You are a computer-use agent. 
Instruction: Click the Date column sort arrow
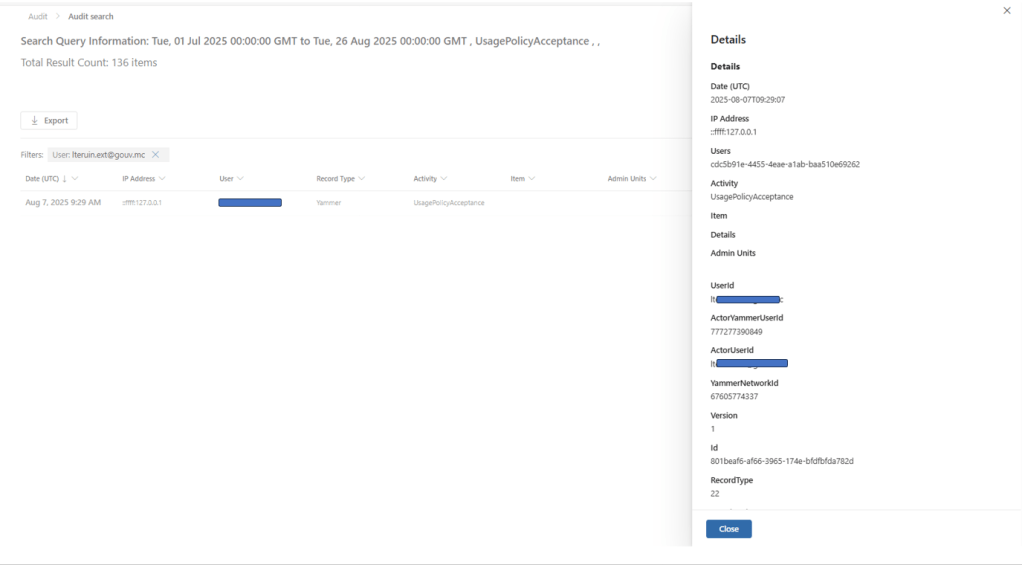pos(65,179)
